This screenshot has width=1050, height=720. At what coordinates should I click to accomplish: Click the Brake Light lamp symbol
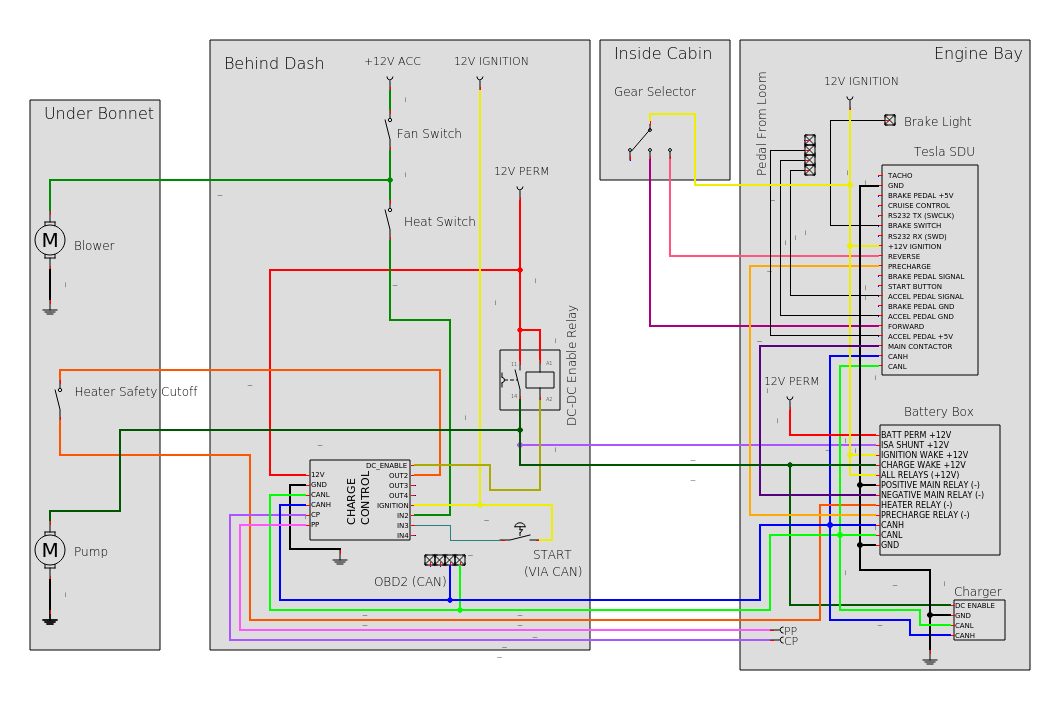pos(890,120)
